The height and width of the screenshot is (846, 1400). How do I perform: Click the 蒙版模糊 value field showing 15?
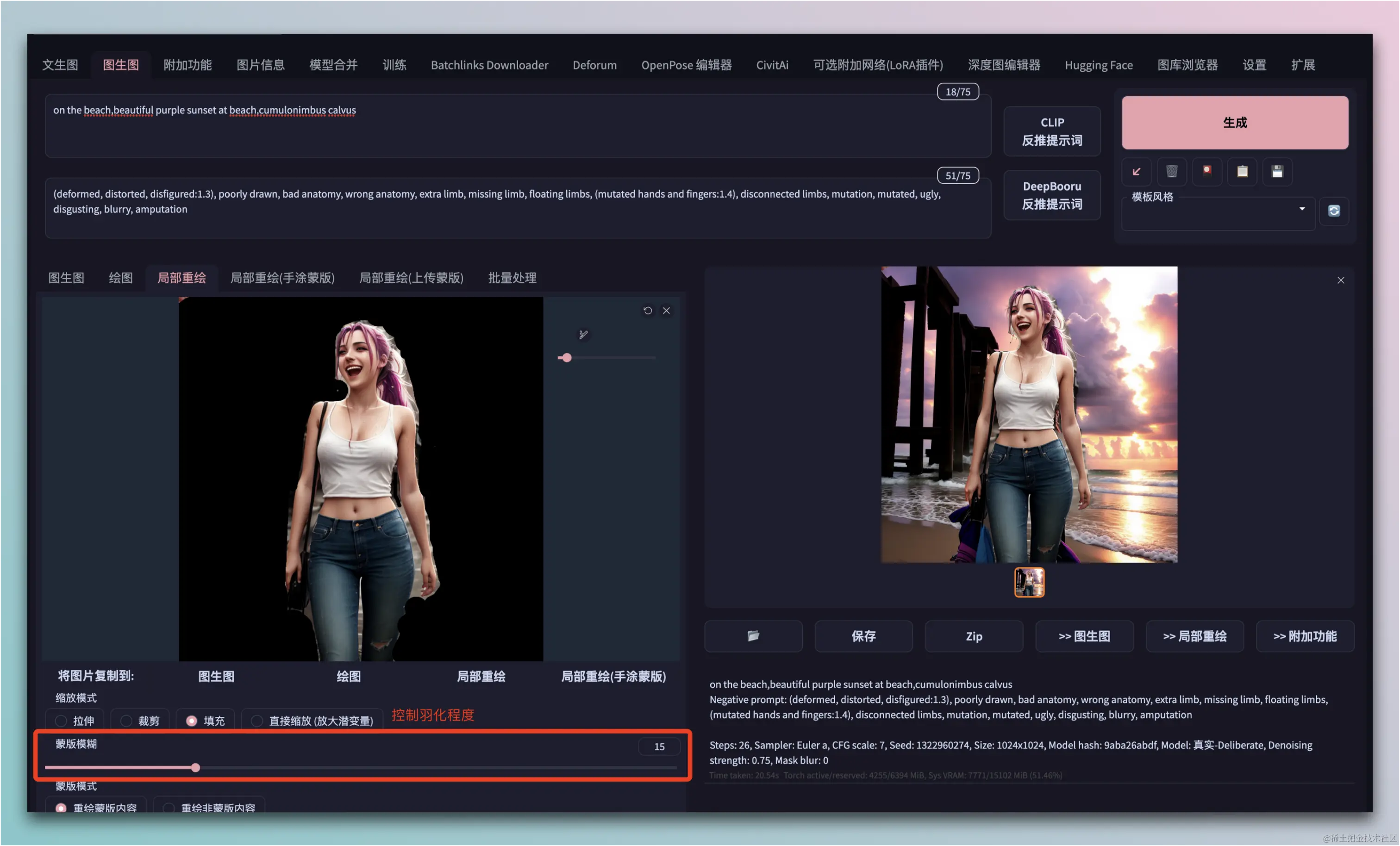click(659, 746)
